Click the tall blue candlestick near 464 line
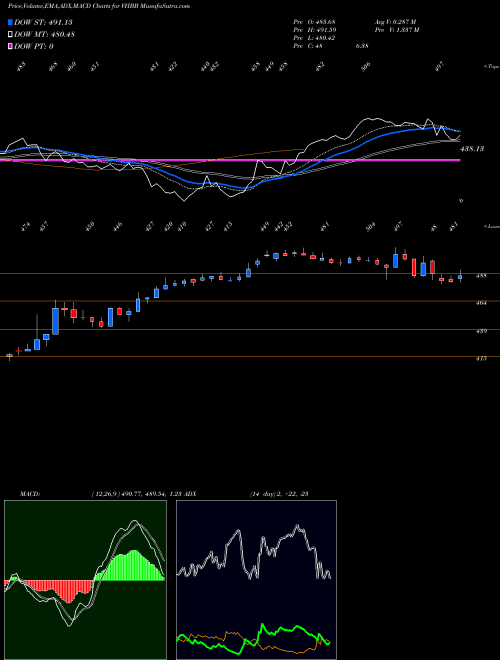The image size is (500, 660). (x=55, y=321)
